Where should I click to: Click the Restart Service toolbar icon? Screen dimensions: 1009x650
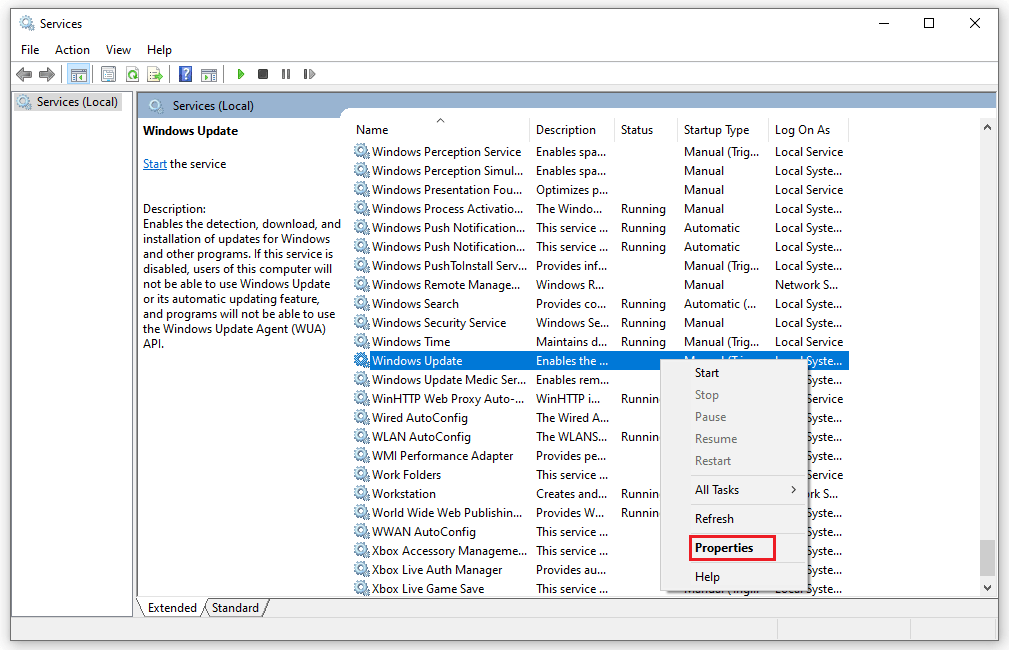pos(309,73)
